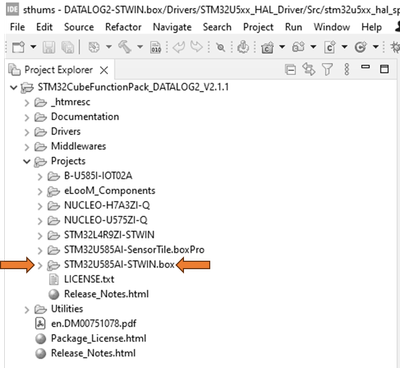Click the new source folder icon
Image resolution: width=400 pixels, height=368 pixels.
click(298, 47)
